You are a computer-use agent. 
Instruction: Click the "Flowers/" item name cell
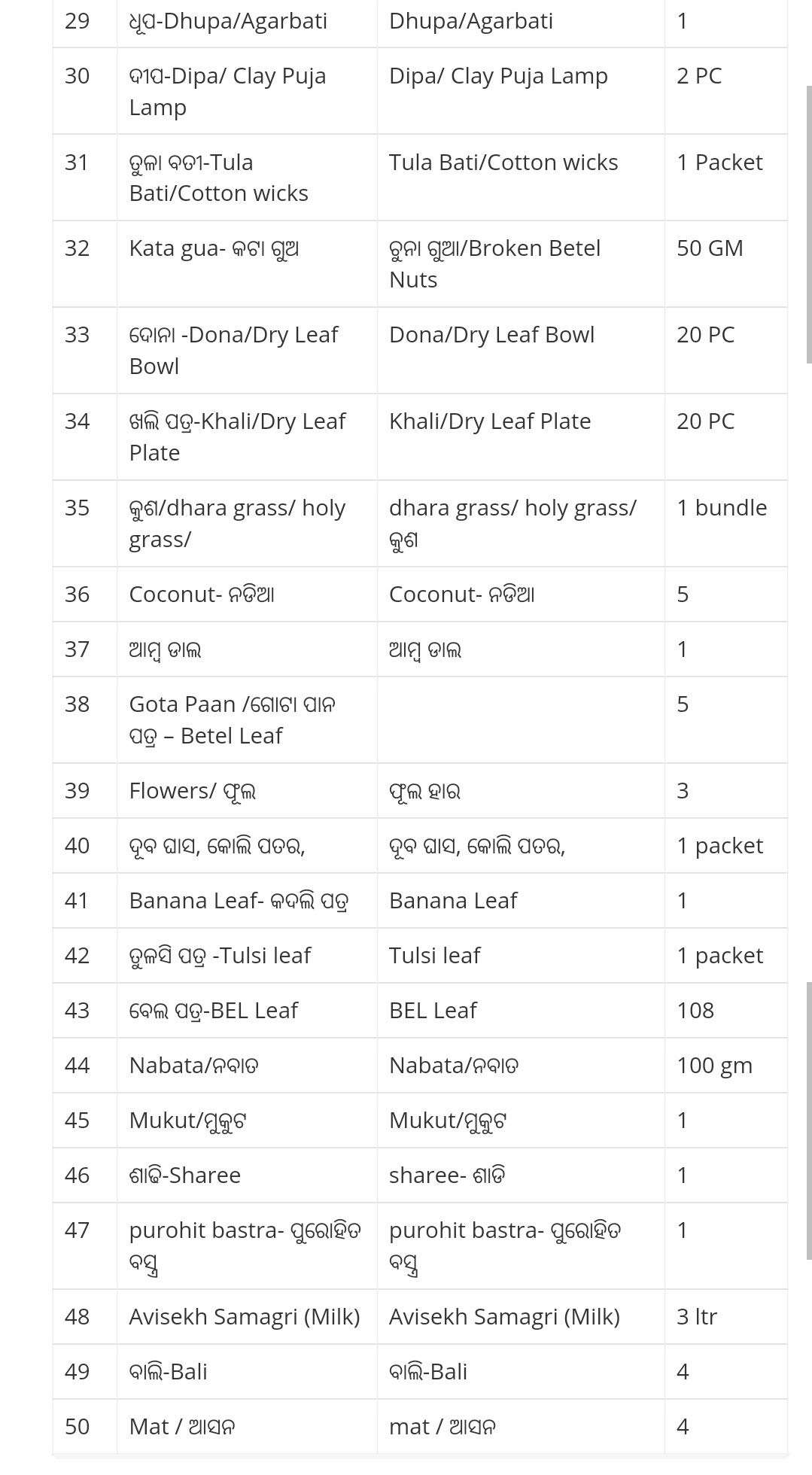click(193, 790)
